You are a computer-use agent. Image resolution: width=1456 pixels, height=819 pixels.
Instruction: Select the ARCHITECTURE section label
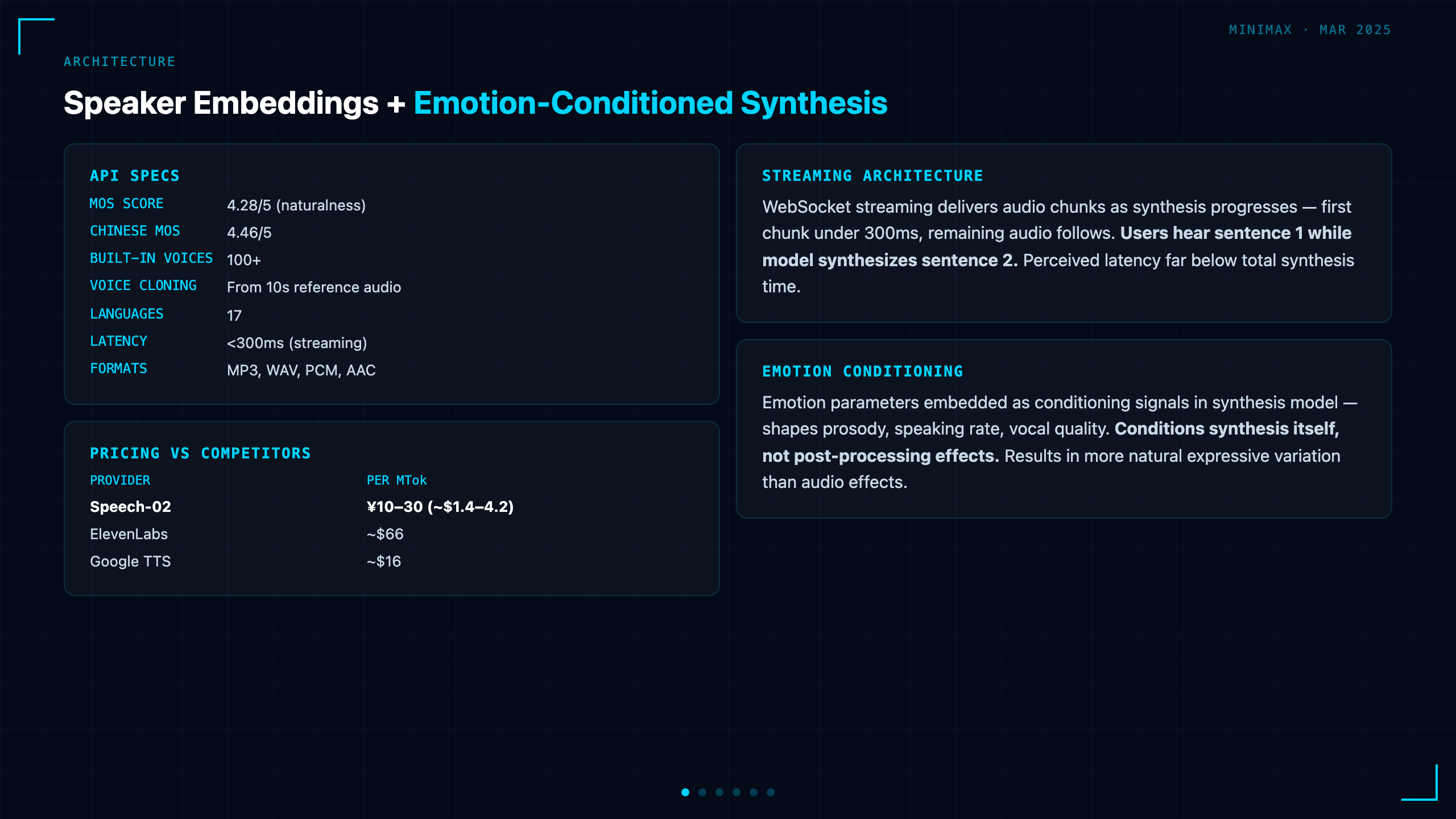(x=119, y=61)
